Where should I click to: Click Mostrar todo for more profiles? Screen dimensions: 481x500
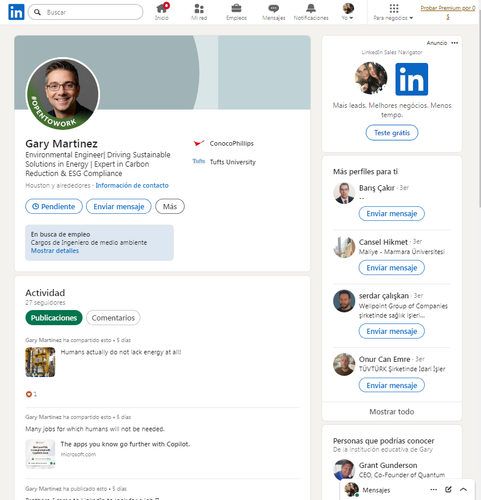(x=392, y=412)
